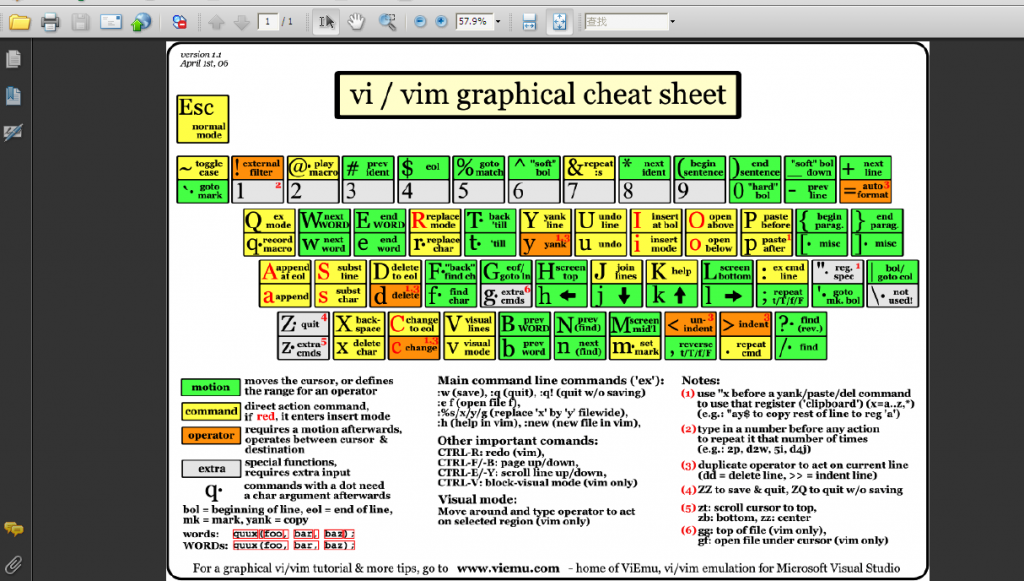
Task: Open the zoom percentage dropdown arrow
Action: (x=498, y=22)
